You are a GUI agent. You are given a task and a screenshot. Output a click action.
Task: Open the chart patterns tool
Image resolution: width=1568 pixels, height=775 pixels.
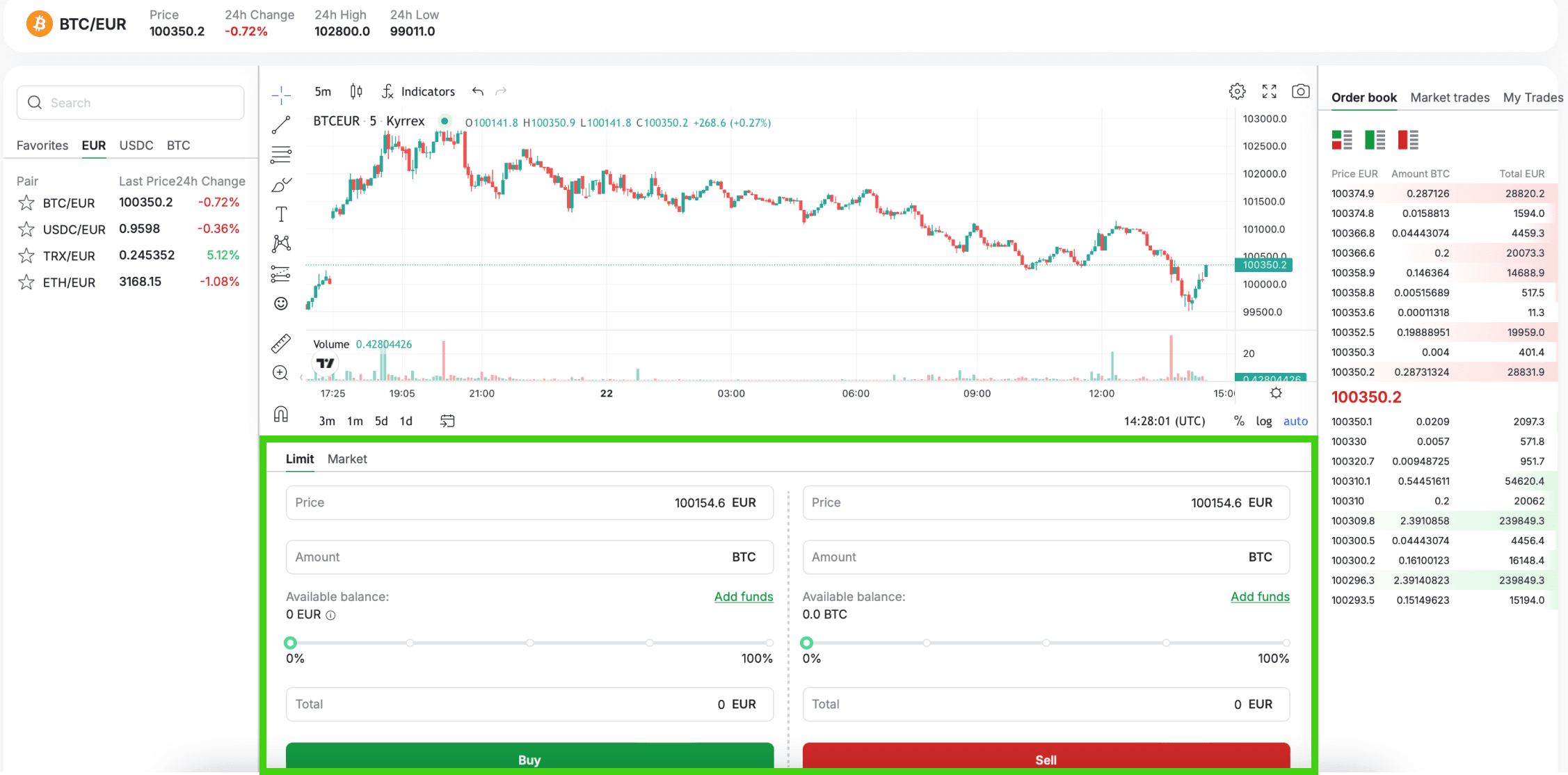(x=281, y=243)
